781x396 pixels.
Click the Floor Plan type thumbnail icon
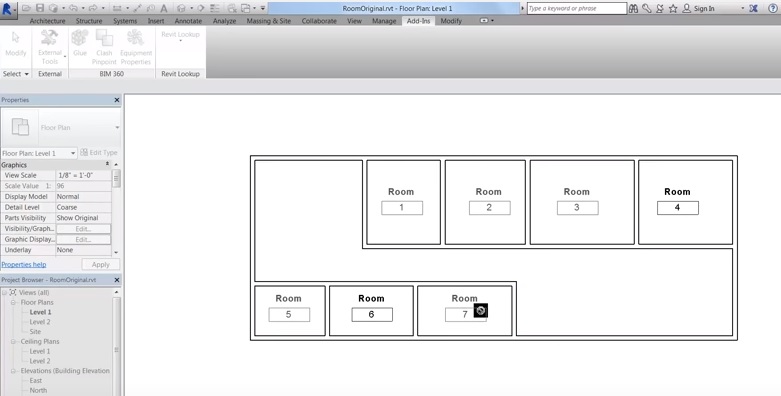pyautogui.click(x=20, y=127)
